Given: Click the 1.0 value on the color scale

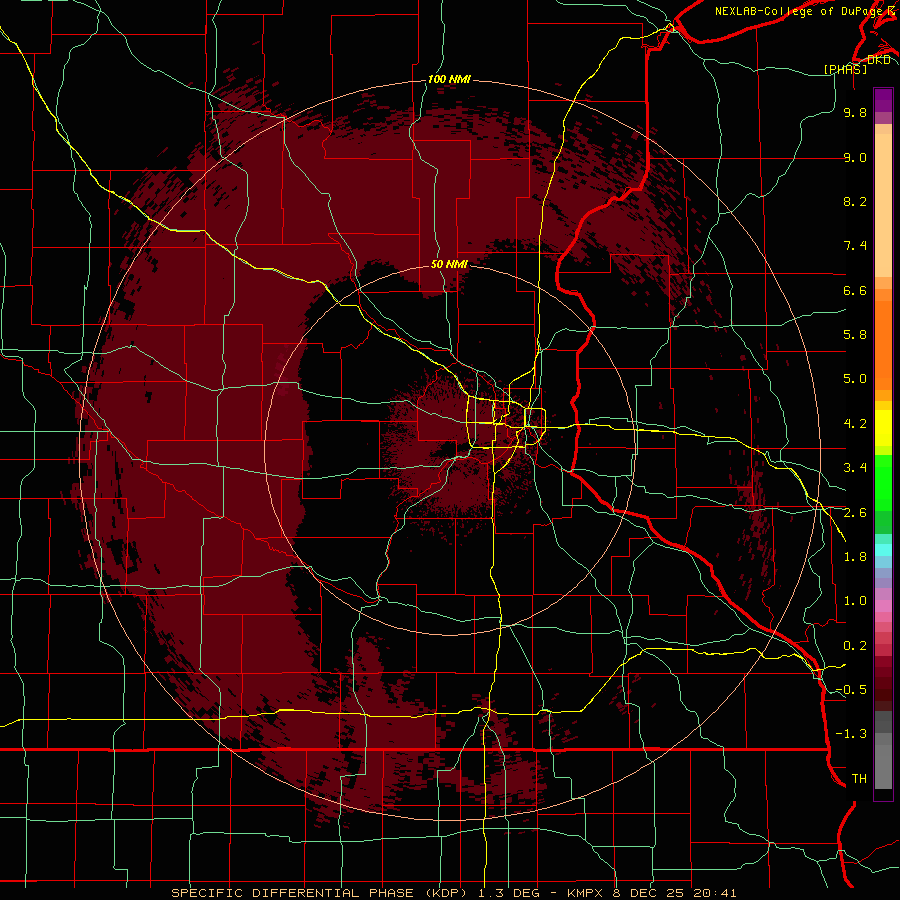Looking at the screenshot, I should pos(855,601).
